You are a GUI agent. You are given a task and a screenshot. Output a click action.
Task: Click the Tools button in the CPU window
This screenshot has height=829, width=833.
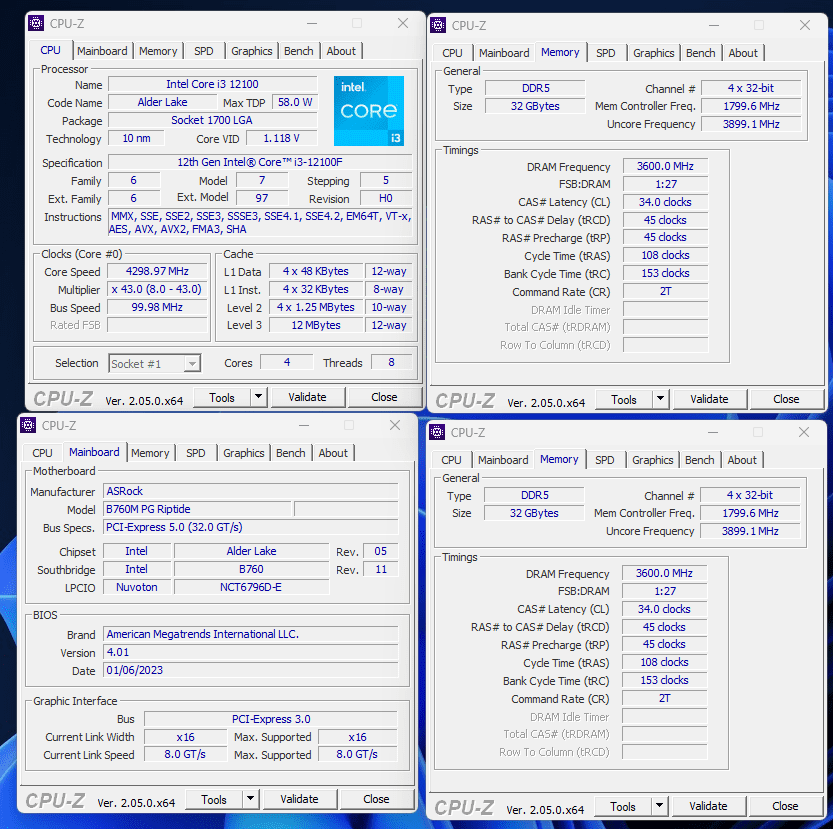point(222,397)
